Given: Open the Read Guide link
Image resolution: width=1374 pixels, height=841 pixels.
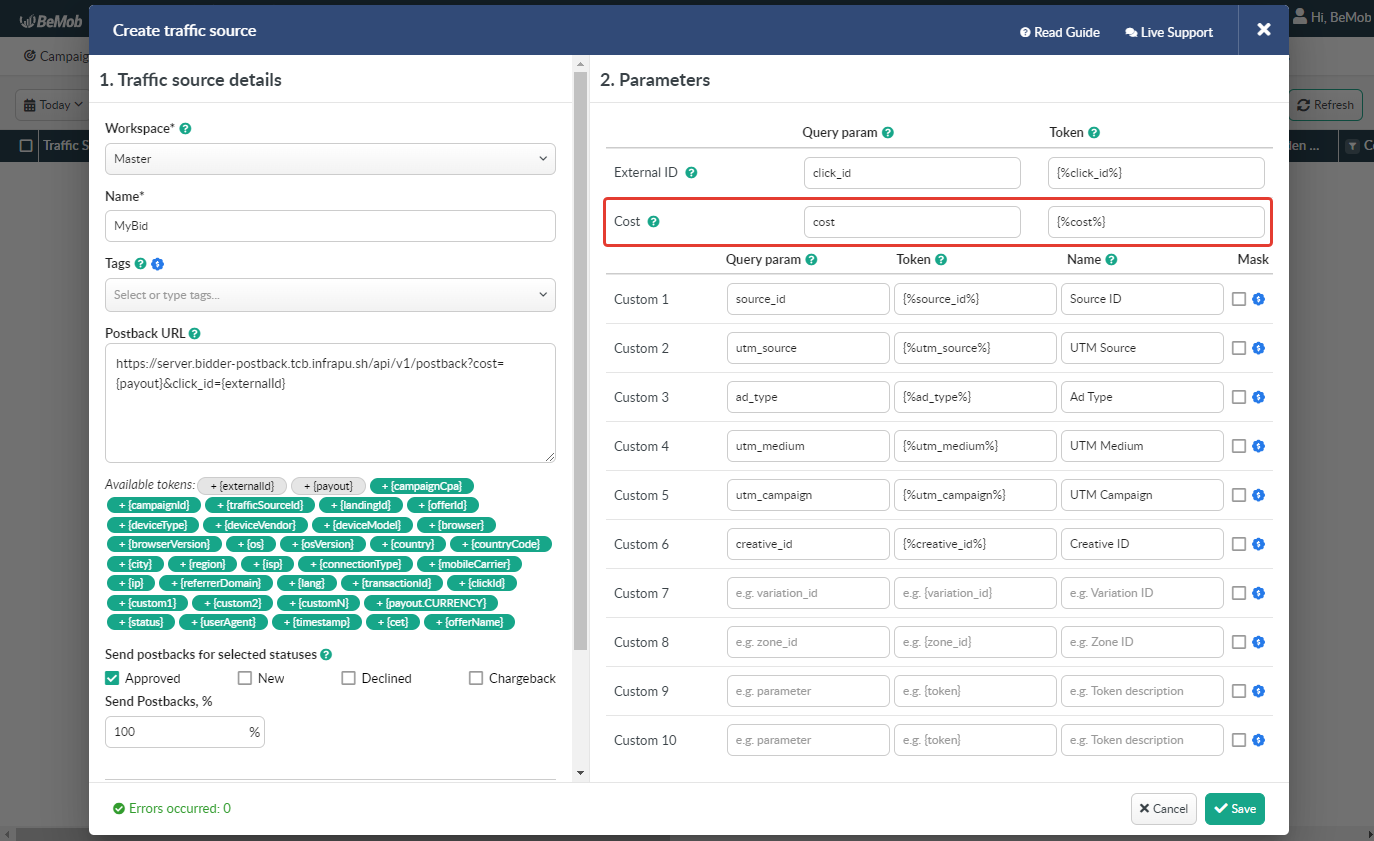Looking at the screenshot, I should [x=1059, y=32].
